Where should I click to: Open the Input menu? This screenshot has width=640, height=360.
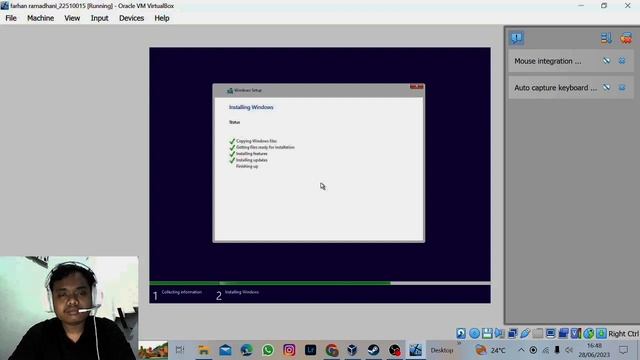[99, 18]
